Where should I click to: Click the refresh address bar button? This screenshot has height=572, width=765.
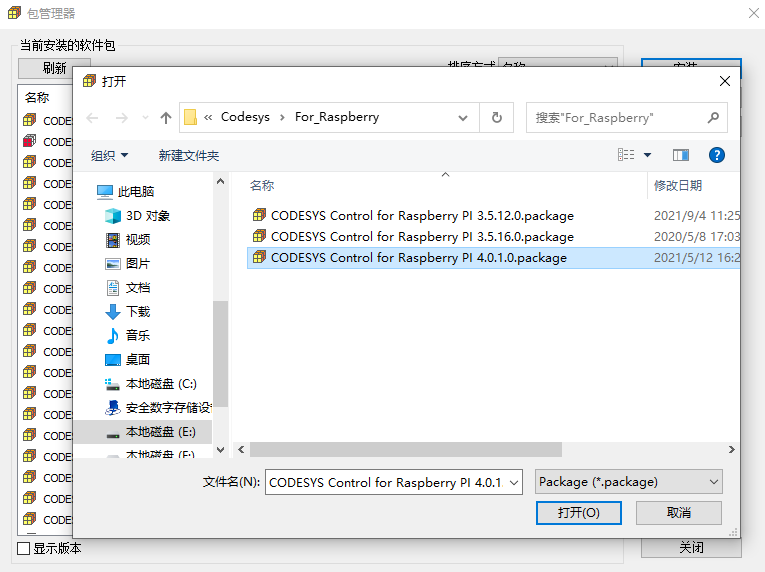click(x=496, y=117)
